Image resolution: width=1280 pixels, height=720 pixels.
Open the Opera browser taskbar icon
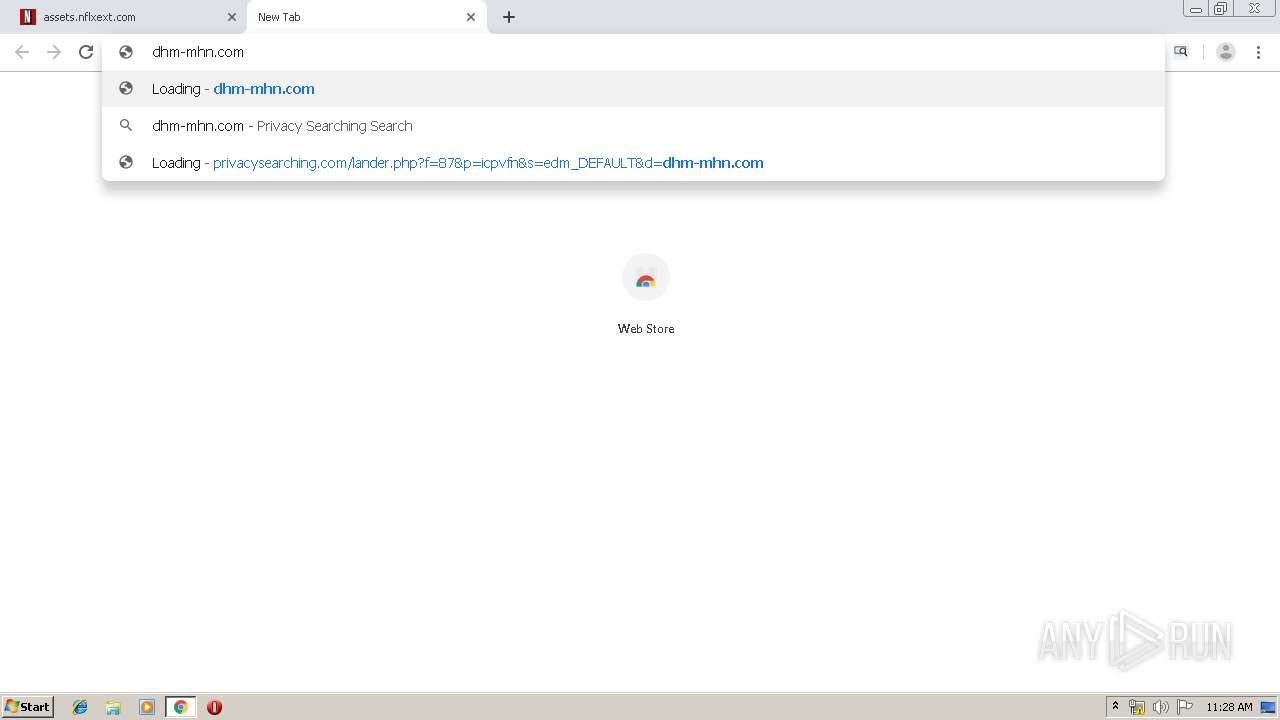pyautogui.click(x=214, y=707)
